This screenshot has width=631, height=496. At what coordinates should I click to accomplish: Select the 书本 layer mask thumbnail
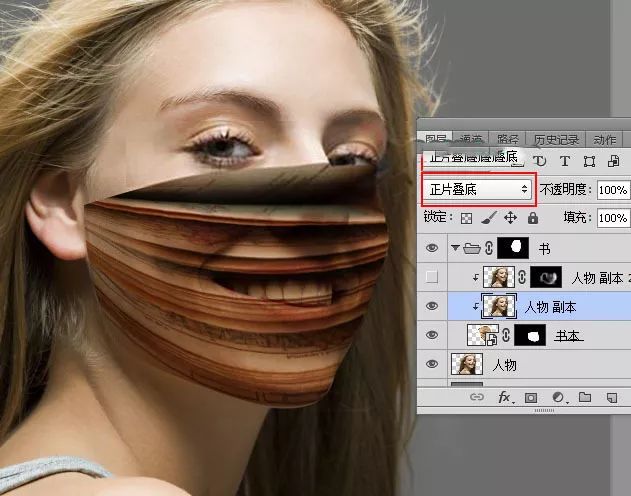pos(530,335)
